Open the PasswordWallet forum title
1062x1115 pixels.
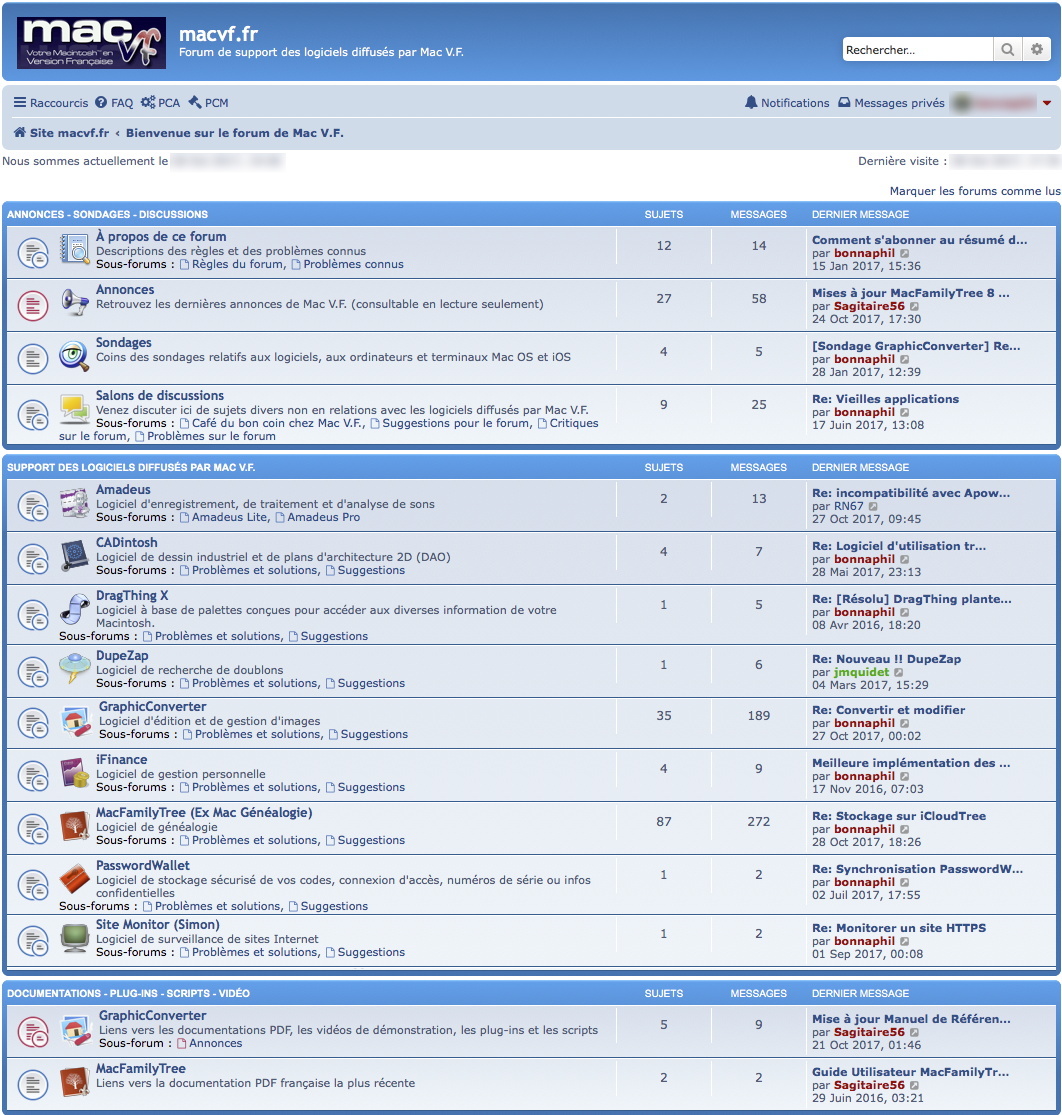coord(142,865)
